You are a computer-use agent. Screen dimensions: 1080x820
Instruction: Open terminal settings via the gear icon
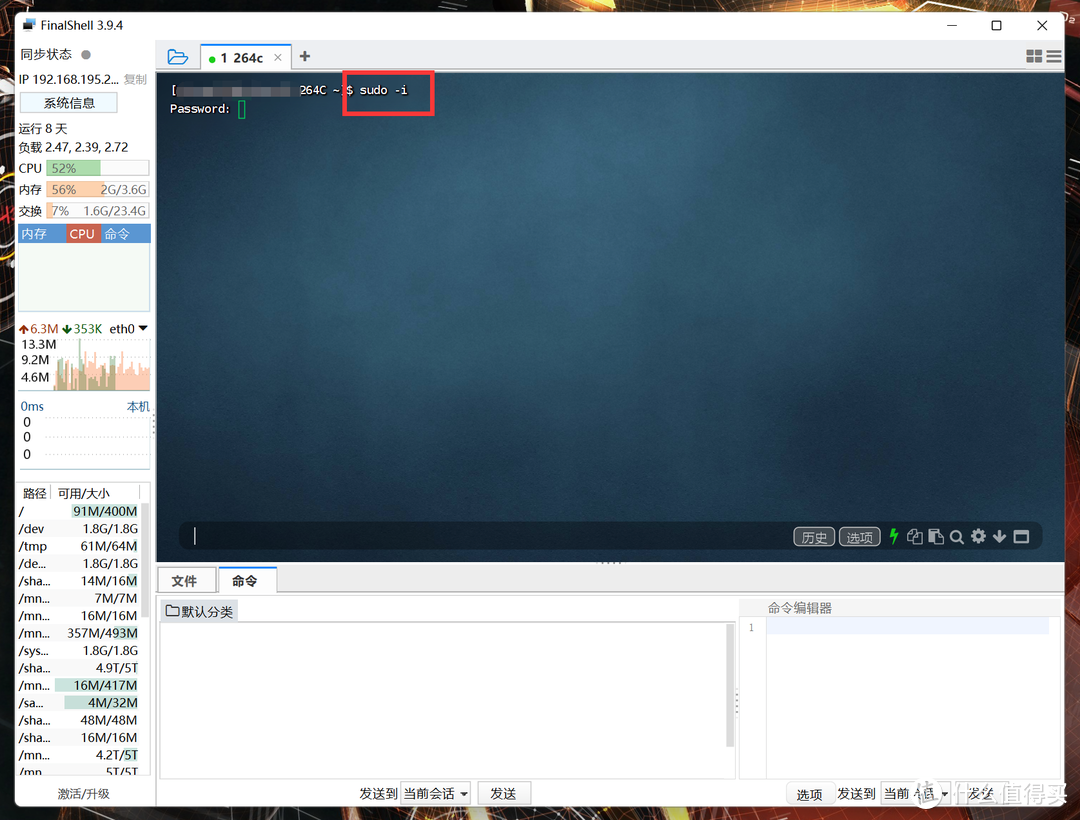(978, 536)
